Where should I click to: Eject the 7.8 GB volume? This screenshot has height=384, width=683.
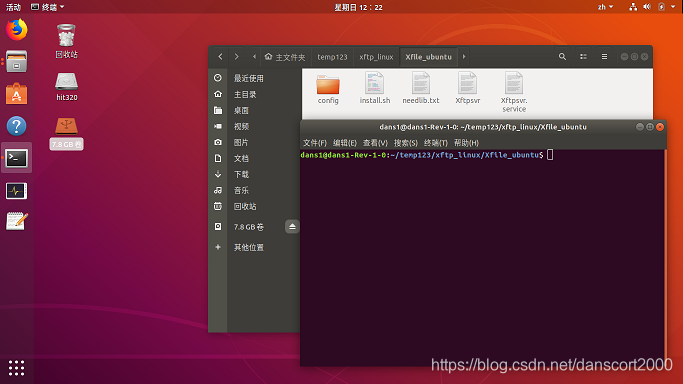pyautogui.click(x=292, y=226)
